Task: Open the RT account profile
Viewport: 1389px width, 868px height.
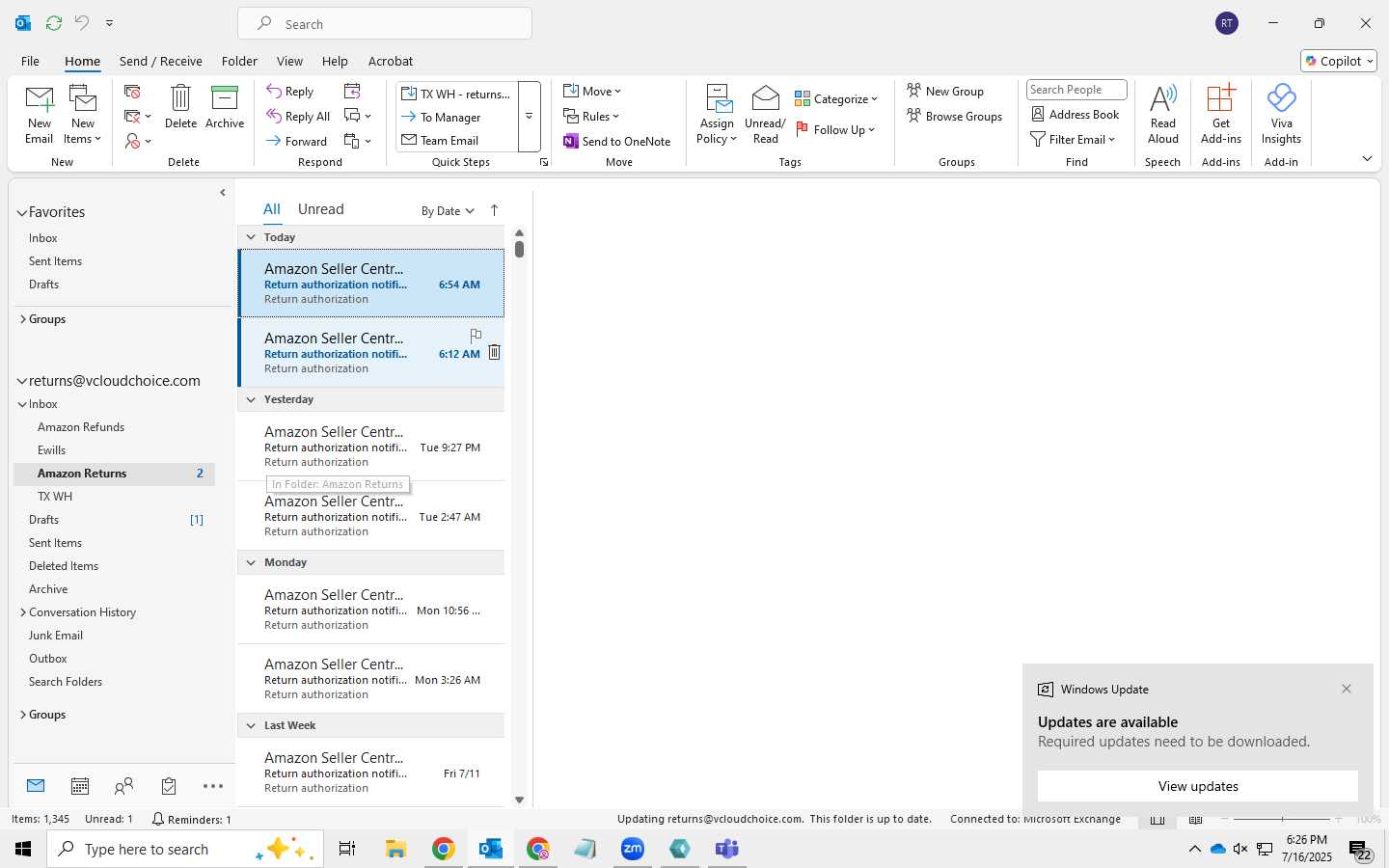Action: [x=1227, y=23]
